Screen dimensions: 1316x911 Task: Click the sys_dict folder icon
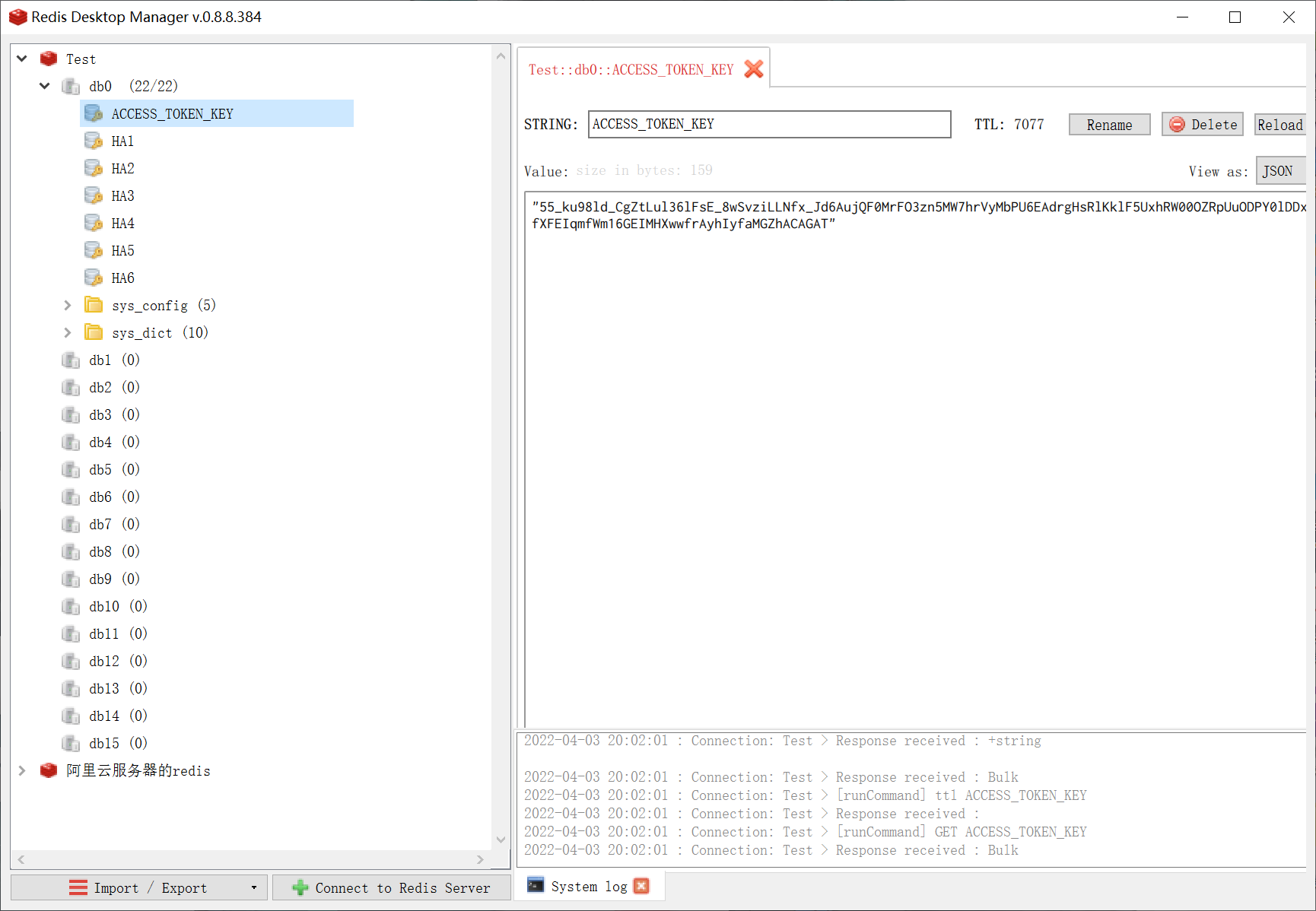94,332
